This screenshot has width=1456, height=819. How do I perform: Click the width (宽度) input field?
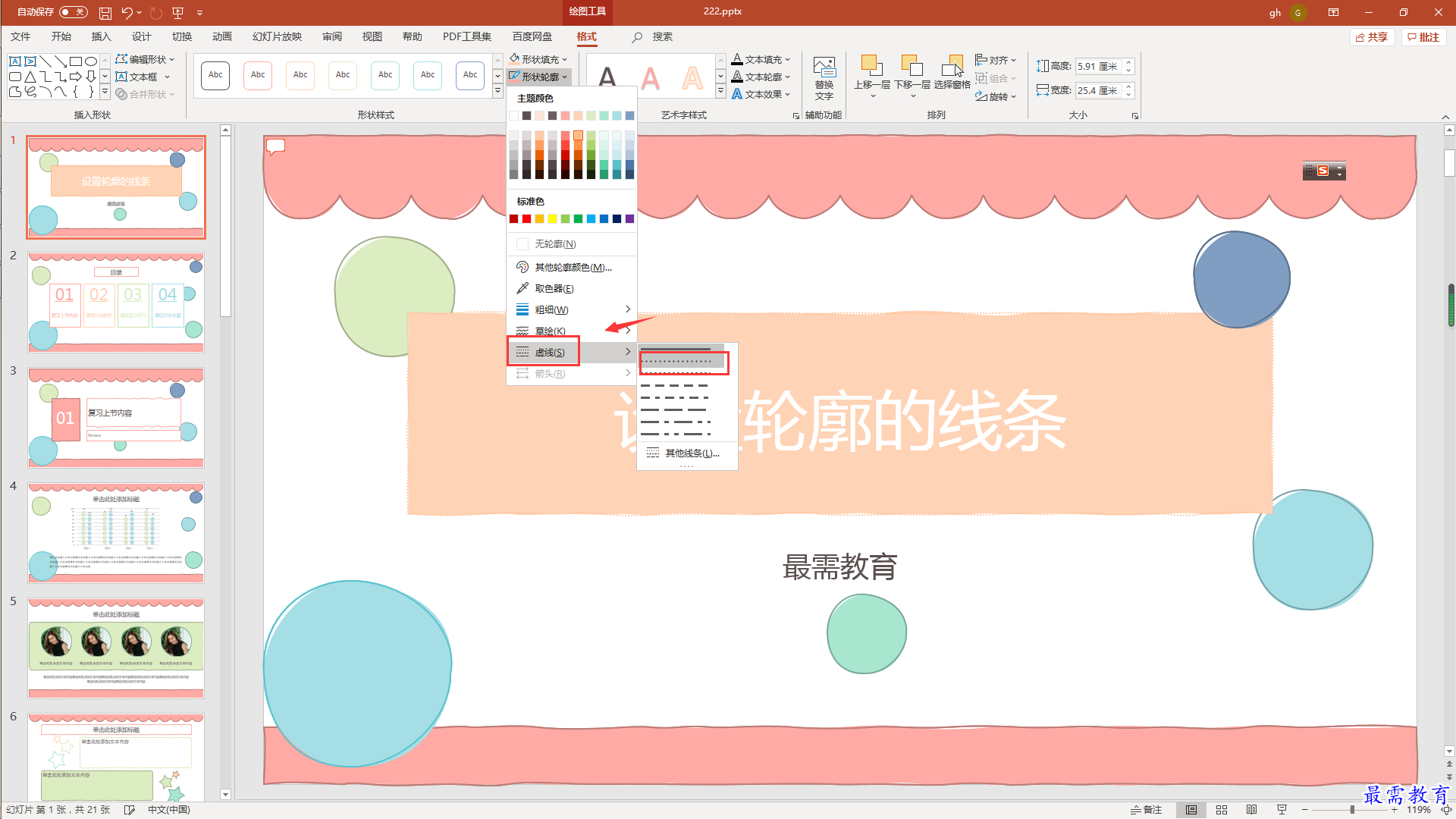(1098, 90)
